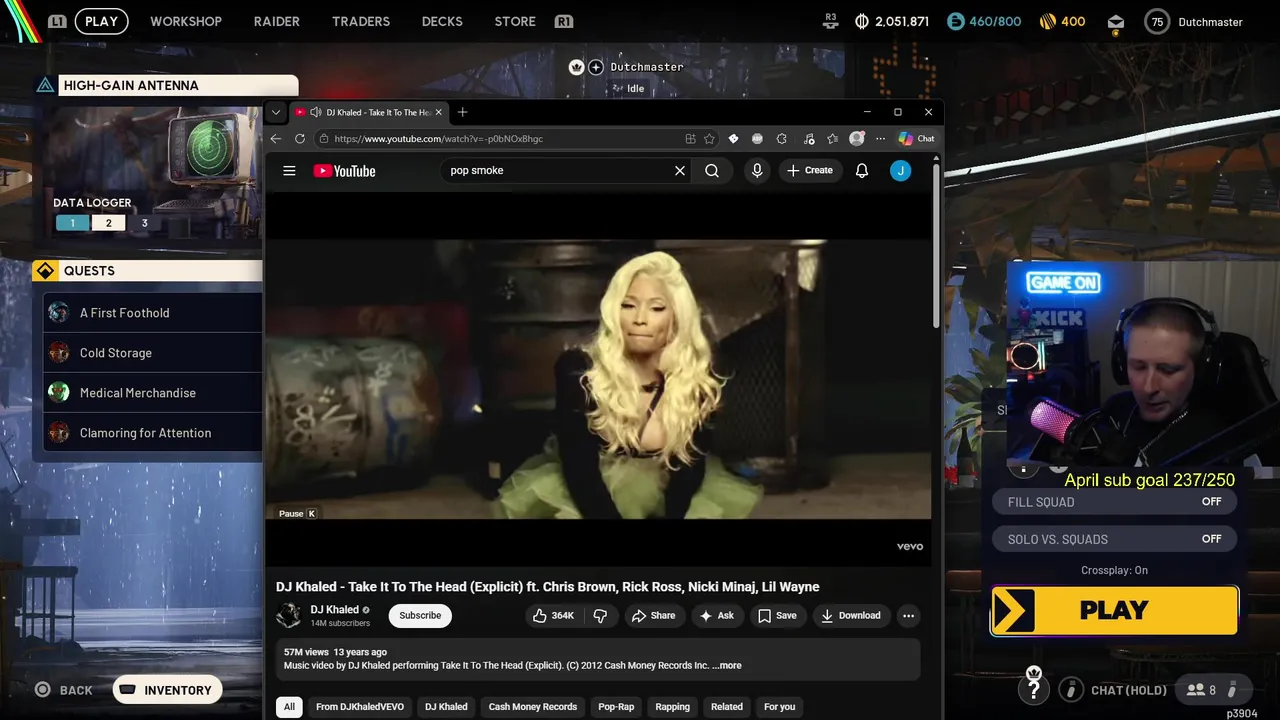
Task: Expand browser tab search dropdown
Action: pos(276,112)
